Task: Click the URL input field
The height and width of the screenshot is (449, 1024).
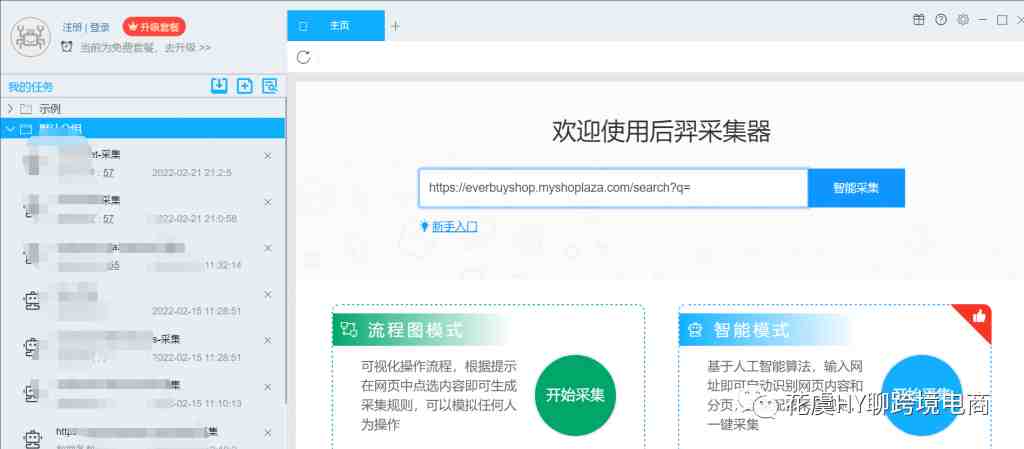Action: pos(613,188)
